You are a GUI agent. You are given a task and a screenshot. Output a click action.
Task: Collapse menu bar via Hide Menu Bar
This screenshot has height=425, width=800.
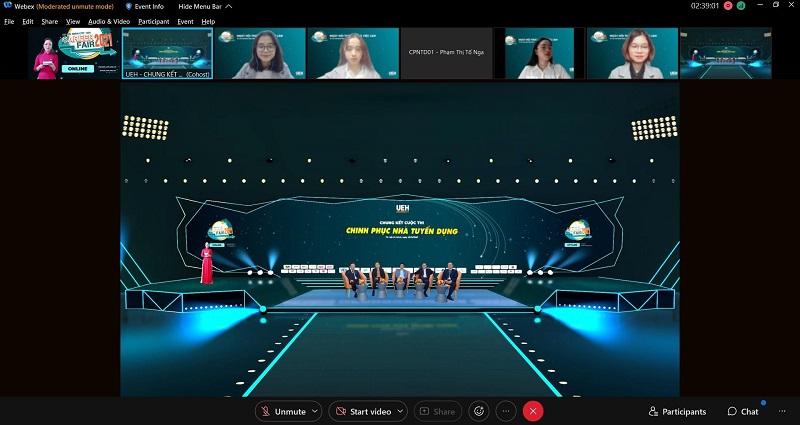205,6
